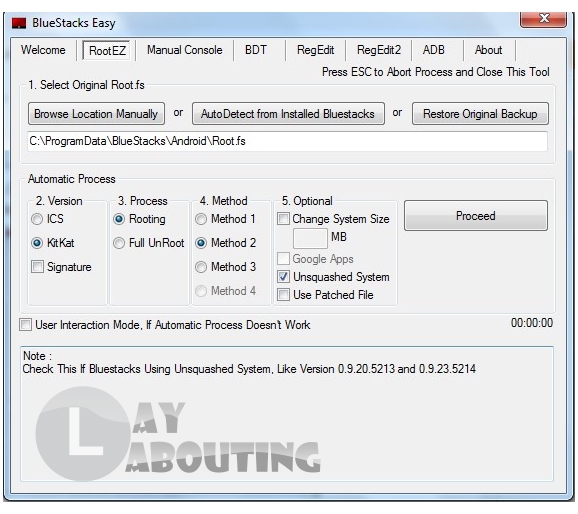
Task: Click Browse Location Manually button
Action: click(96, 114)
